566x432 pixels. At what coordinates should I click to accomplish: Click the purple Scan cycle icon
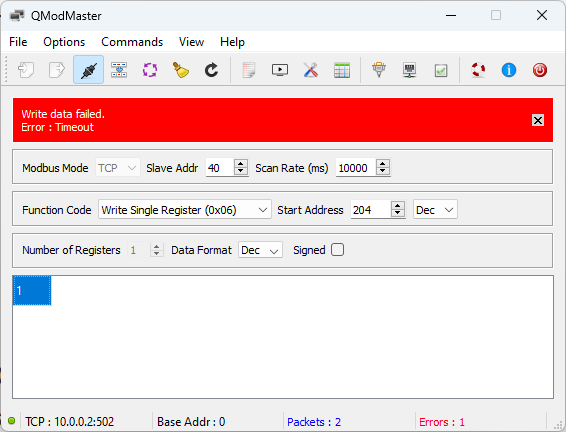[149, 70]
